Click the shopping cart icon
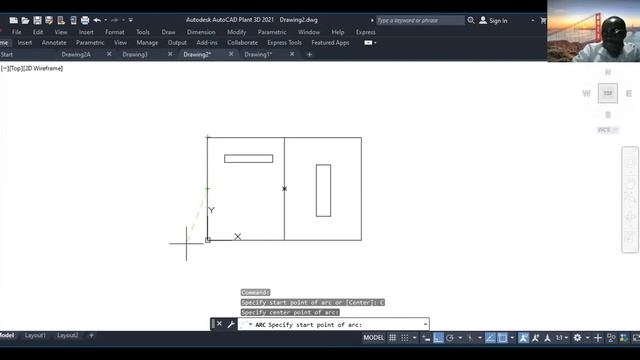Screen dimensions: 640x360 point(543,20)
